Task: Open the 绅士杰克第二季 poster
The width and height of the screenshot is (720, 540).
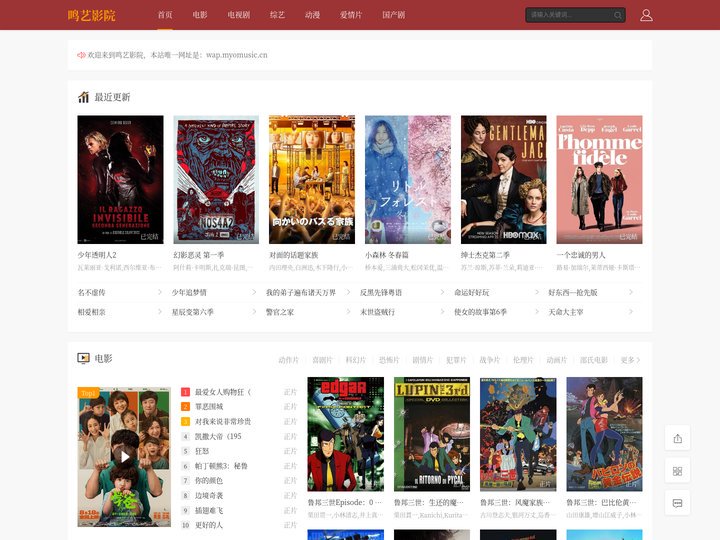Action: (x=504, y=180)
